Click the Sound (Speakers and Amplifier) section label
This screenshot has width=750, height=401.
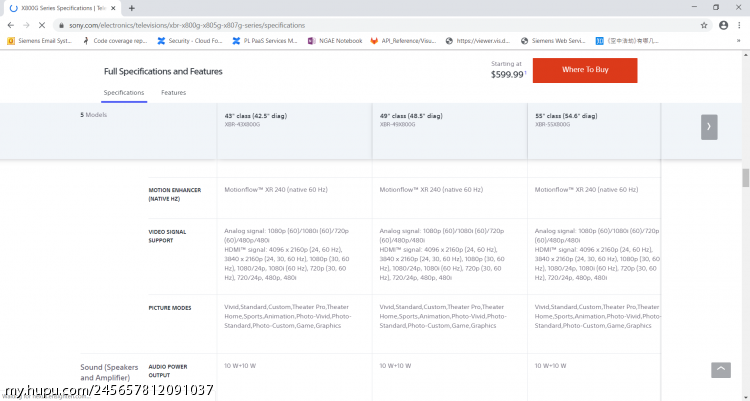109,372
